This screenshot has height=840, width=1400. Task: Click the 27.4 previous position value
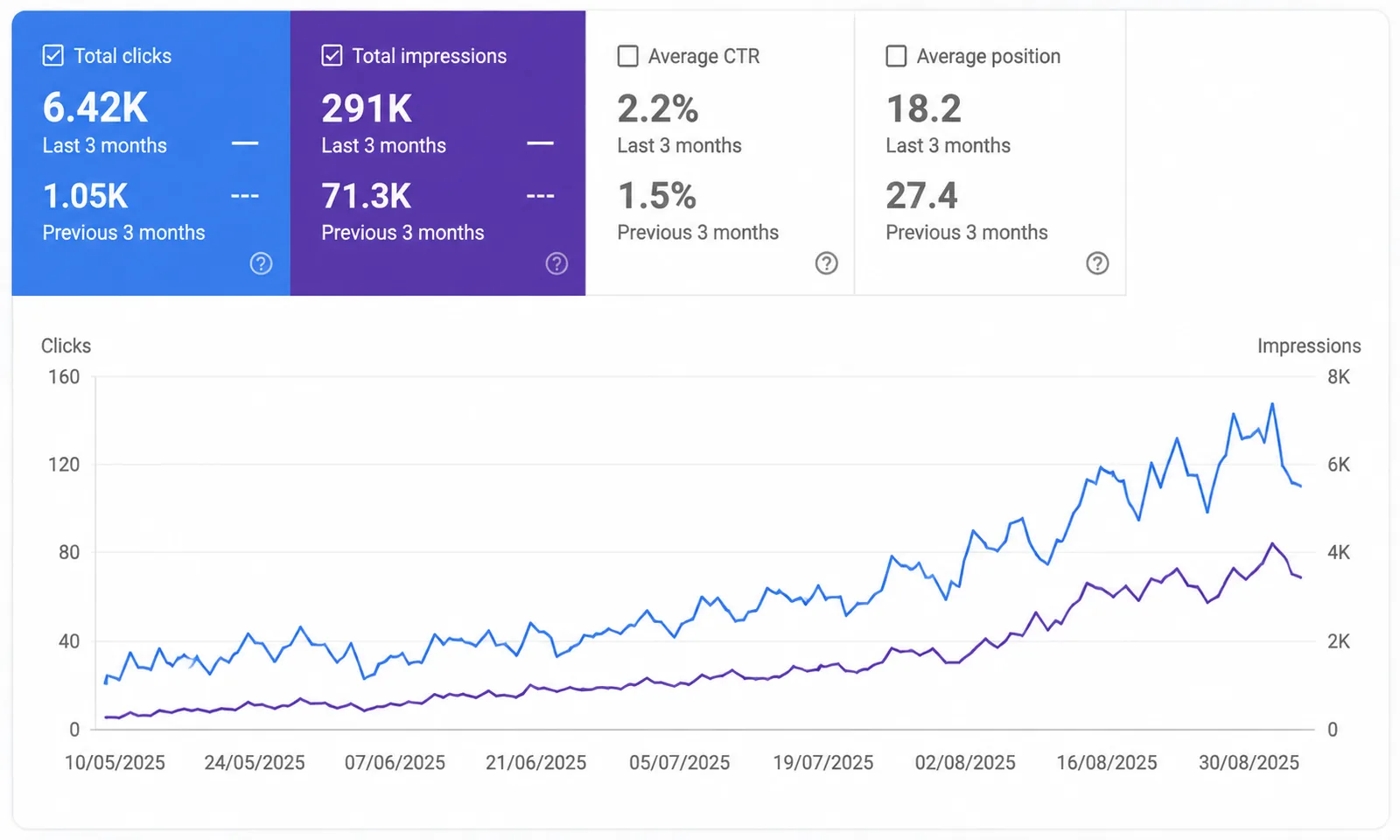point(921,196)
